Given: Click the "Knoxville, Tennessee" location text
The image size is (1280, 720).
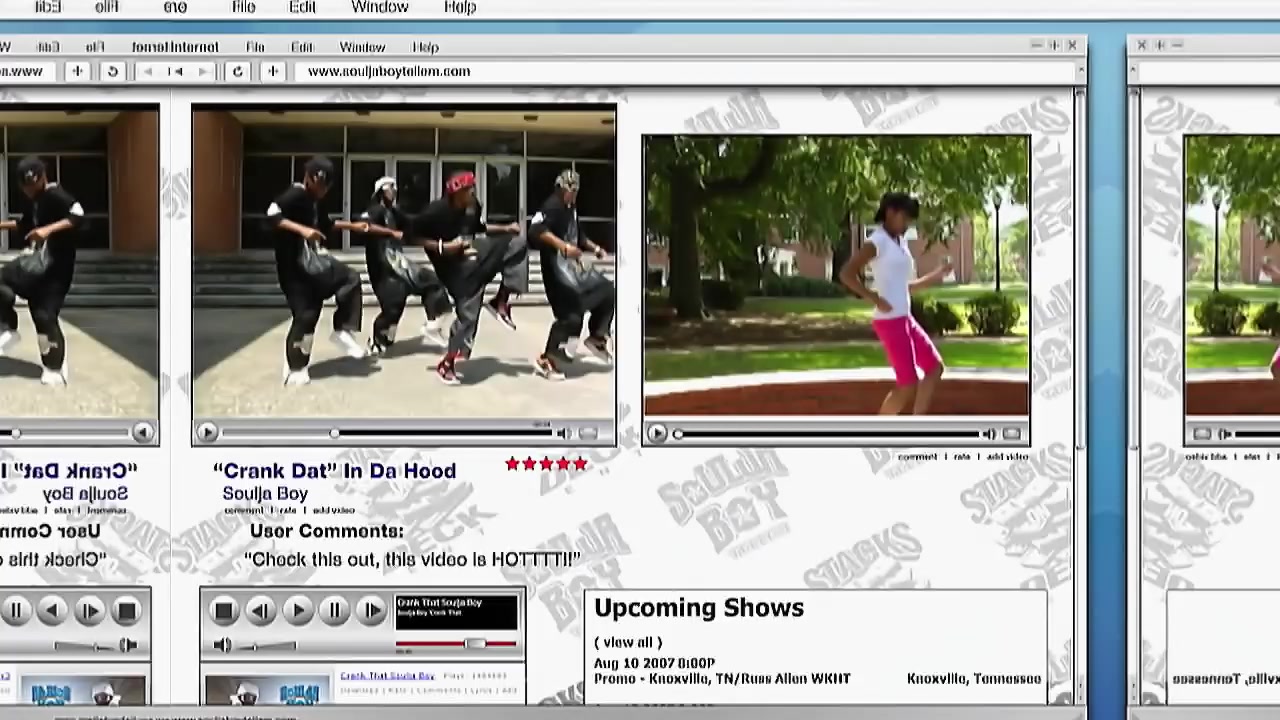Looking at the screenshot, I should click(974, 678).
